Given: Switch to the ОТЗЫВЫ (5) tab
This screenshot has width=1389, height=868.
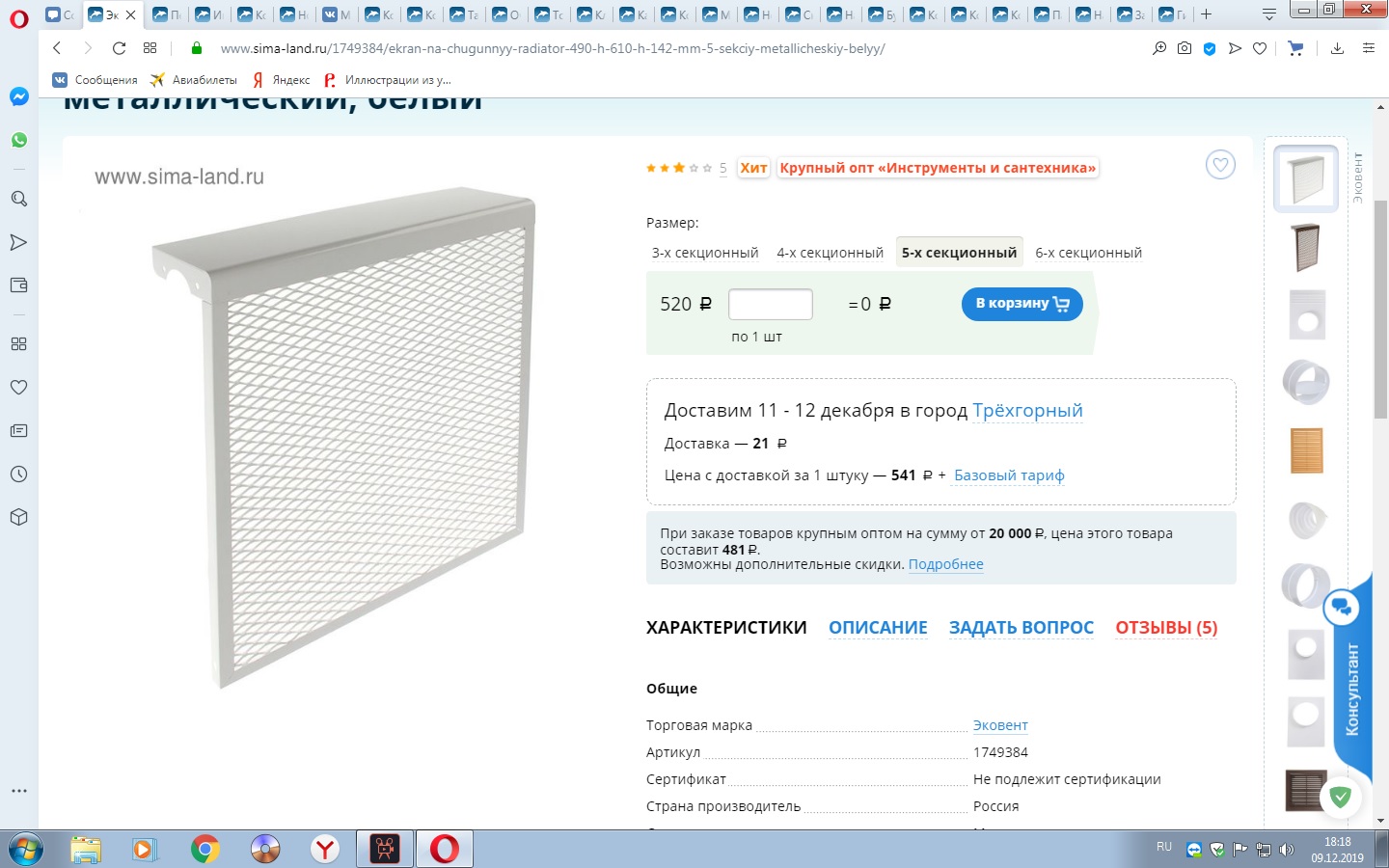Looking at the screenshot, I should pyautogui.click(x=1166, y=628).
